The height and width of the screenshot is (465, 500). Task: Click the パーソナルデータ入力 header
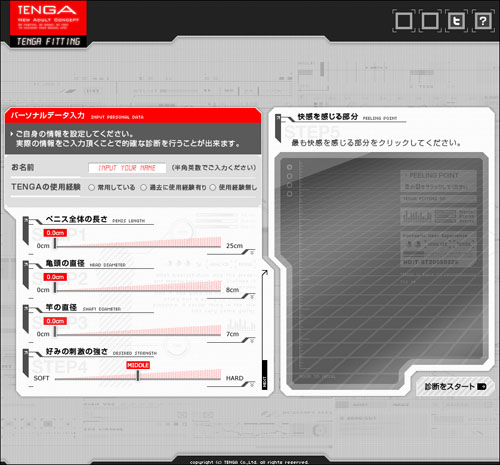(x=133, y=115)
